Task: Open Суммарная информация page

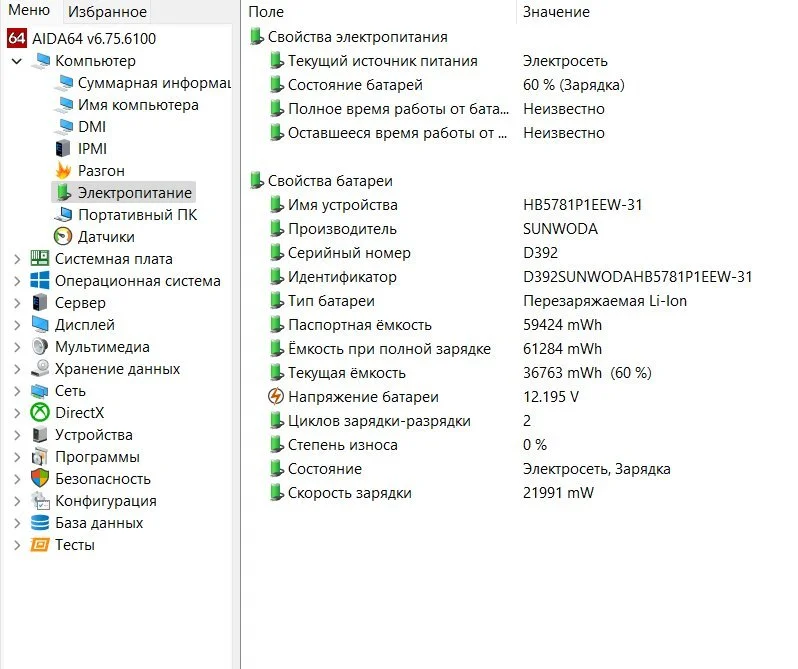Action: (153, 83)
